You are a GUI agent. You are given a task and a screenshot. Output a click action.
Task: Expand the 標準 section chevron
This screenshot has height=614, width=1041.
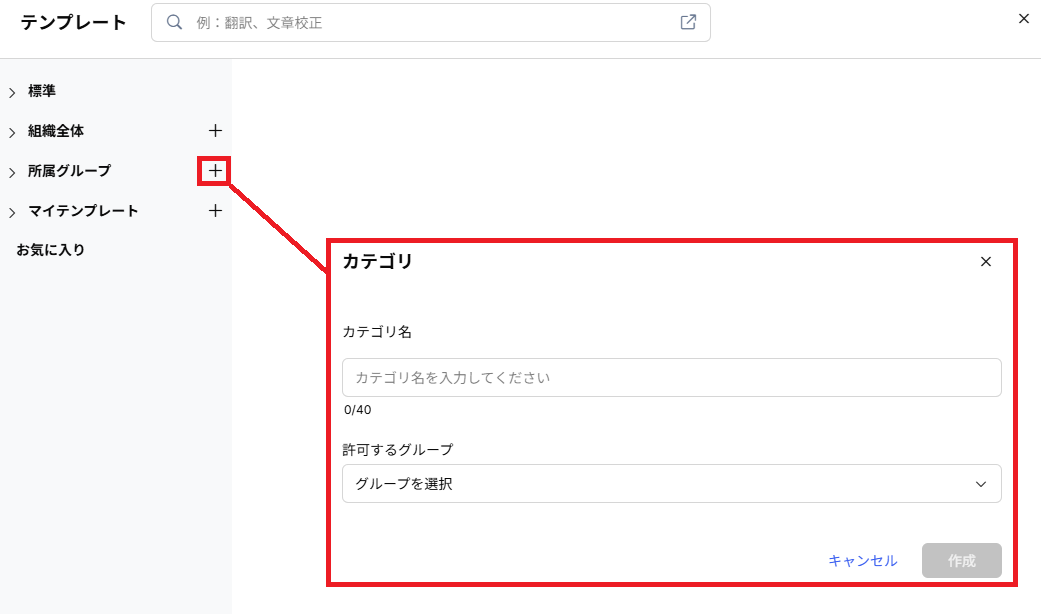click(12, 93)
